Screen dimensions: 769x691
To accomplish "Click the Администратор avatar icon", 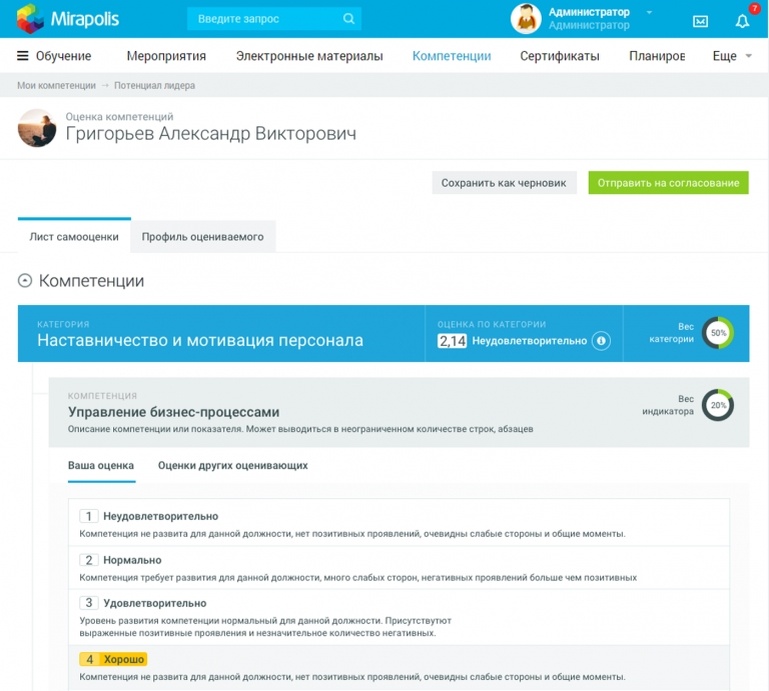I will tap(526, 19).
